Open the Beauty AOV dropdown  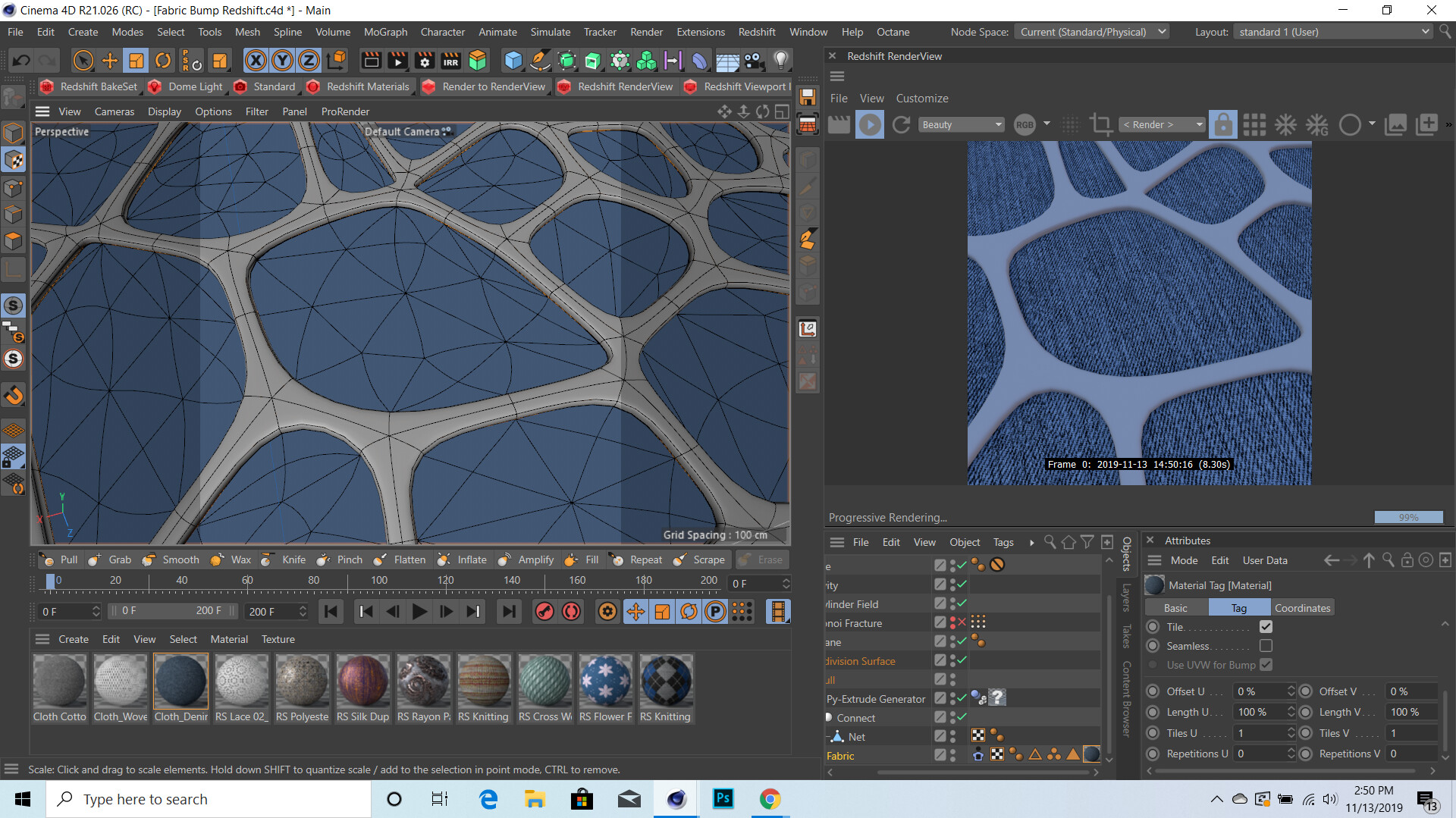tap(962, 124)
